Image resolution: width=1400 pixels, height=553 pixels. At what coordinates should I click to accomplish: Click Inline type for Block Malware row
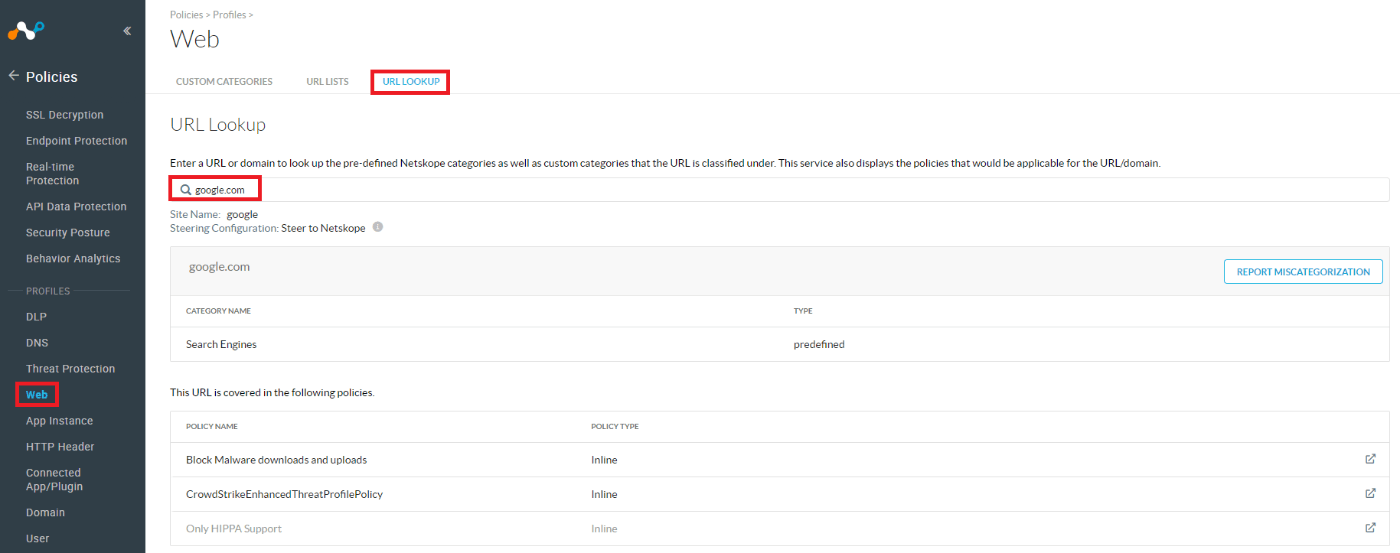[x=604, y=460]
